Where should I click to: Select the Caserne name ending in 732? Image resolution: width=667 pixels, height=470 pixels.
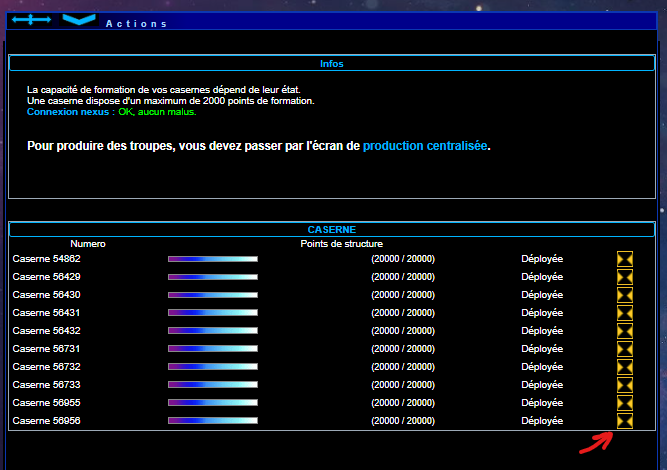(x=46, y=367)
